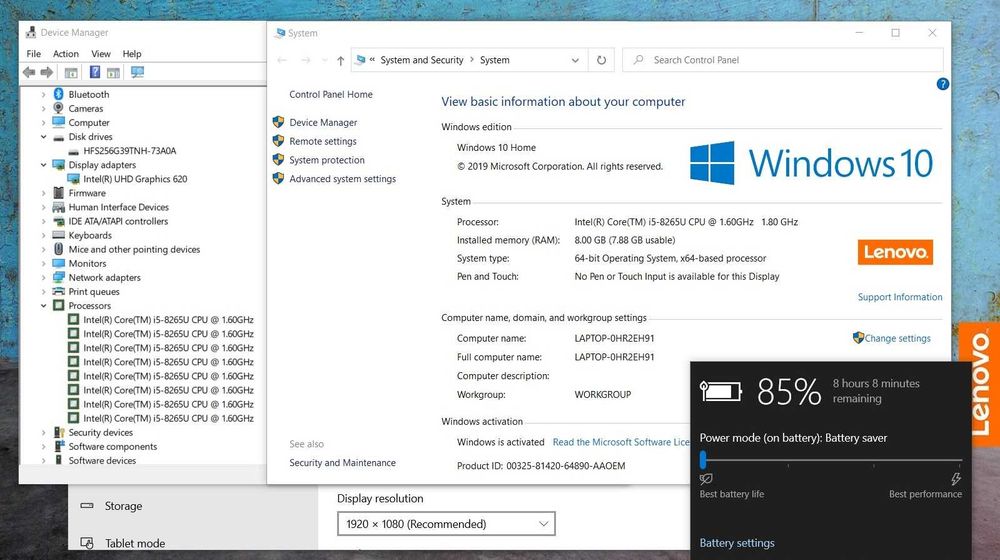1000x560 pixels.
Task: Click the Power mode slider thumb
Action: [x=703, y=459]
